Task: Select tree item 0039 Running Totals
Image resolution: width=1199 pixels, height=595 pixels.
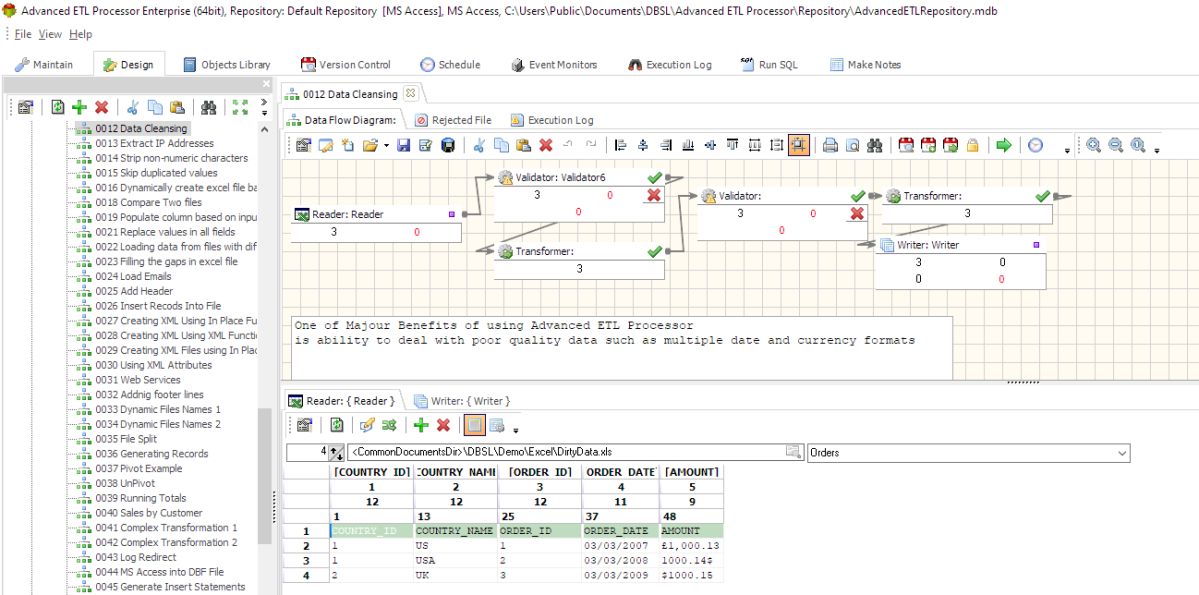Action: coord(141,498)
